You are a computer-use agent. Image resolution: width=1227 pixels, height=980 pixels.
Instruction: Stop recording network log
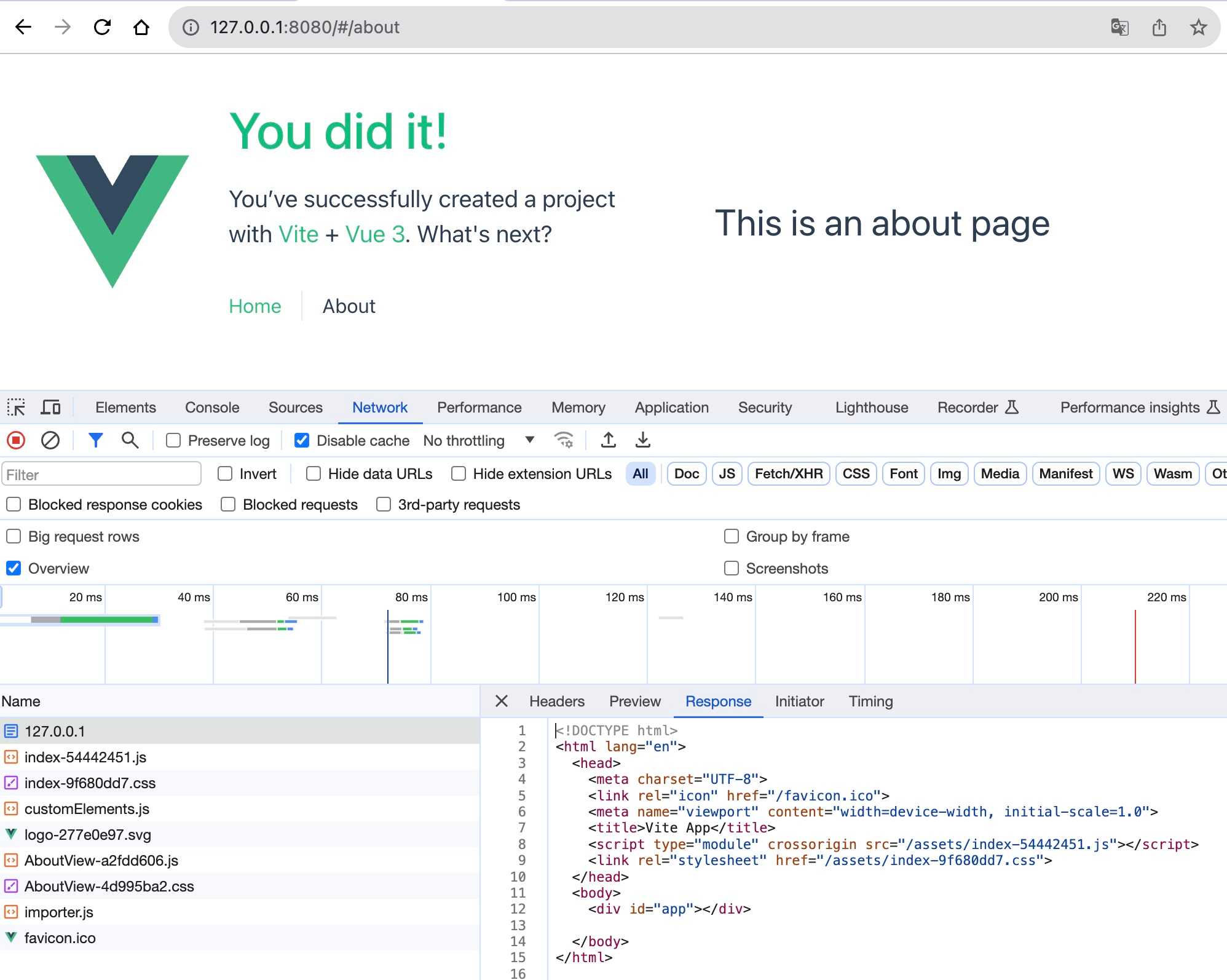(16, 440)
